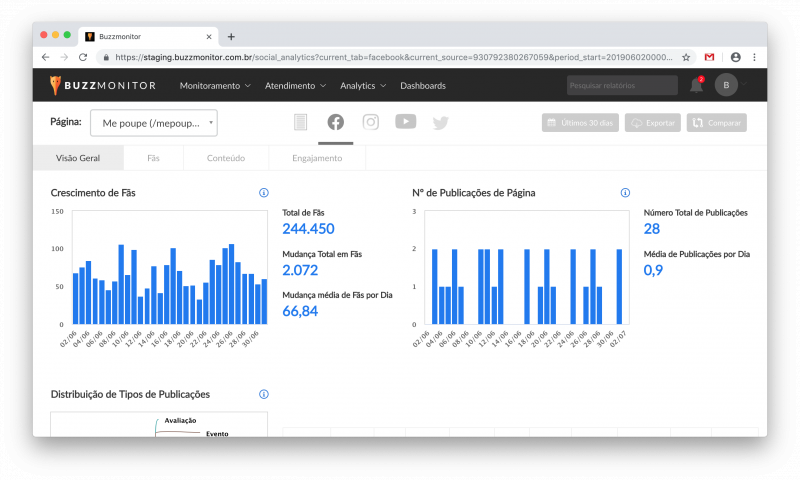Image resolution: width=800 pixels, height=480 pixels.
Task: Focus the Pesquisar relatórios search field
Action: tap(622, 85)
